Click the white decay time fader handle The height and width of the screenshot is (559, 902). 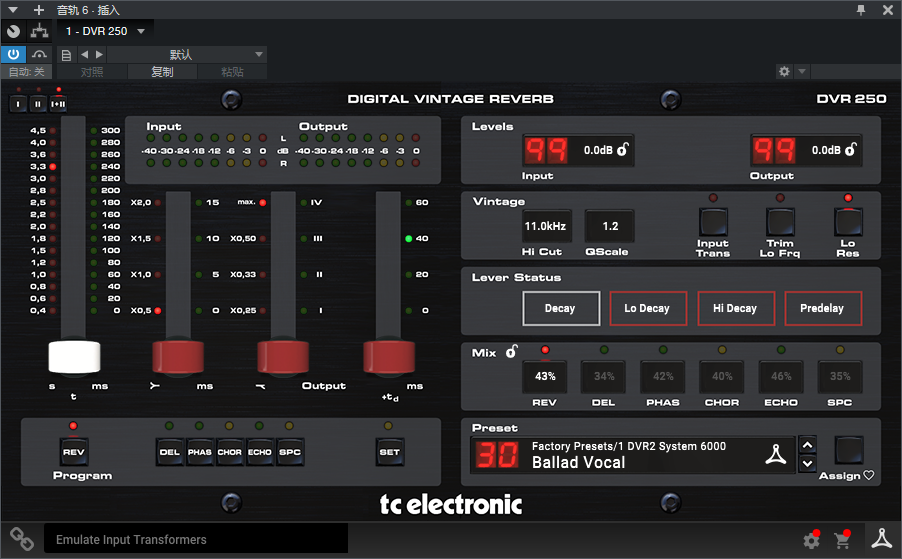[75, 357]
